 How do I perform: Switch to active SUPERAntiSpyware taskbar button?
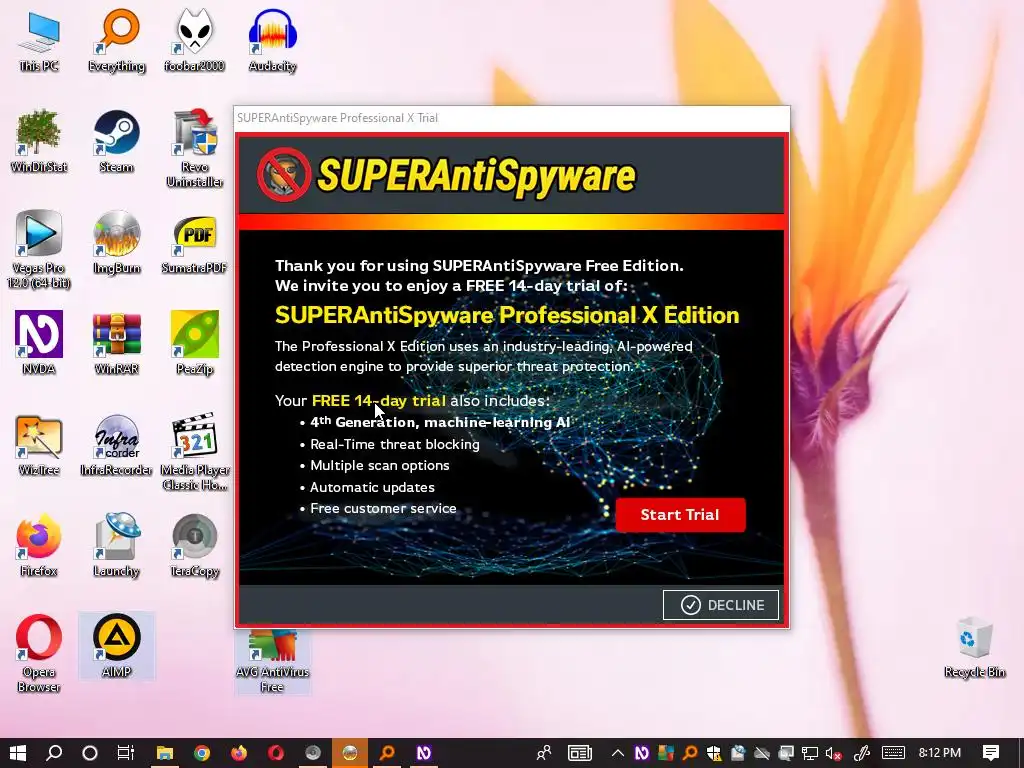click(350, 753)
